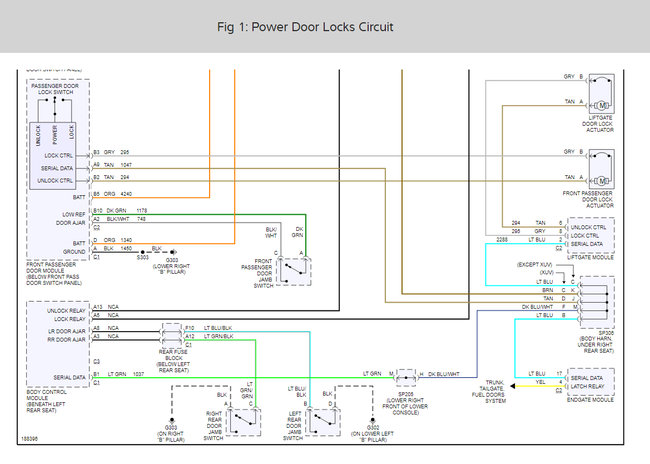Click the 'TAN 294' wire label at B2
This screenshot has height=464, width=650.
(116, 177)
